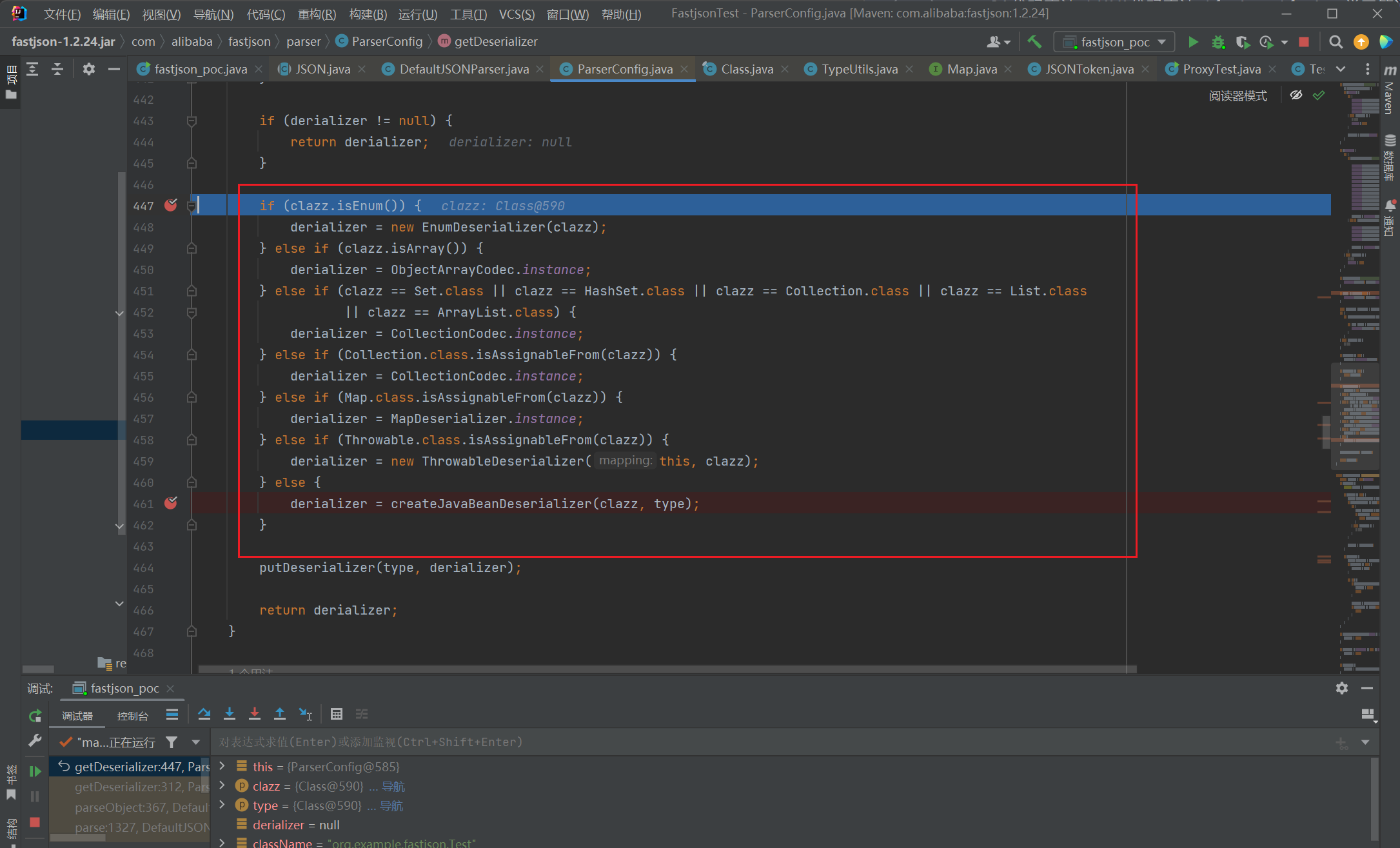The width and height of the screenshot is (1400, 848).
Task: Toggle reader mode eye icon
Action: coord(1296,95)
